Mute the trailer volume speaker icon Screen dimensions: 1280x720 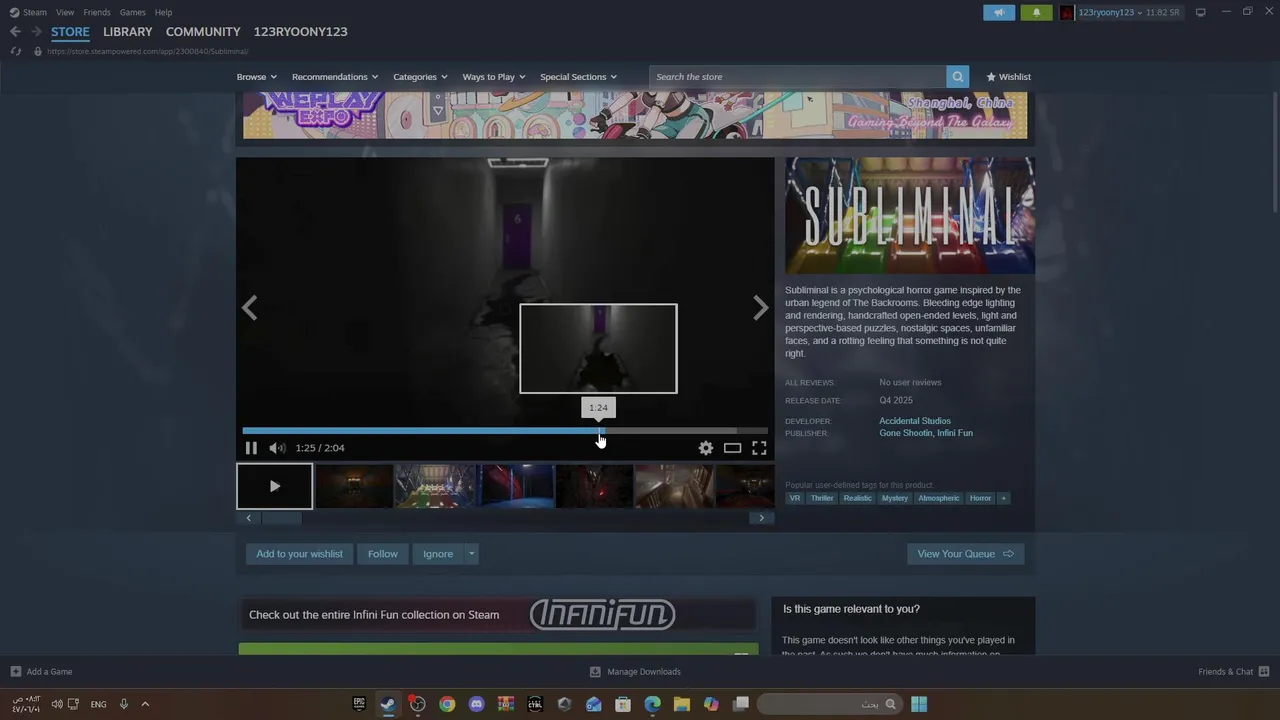click(277, 448)
